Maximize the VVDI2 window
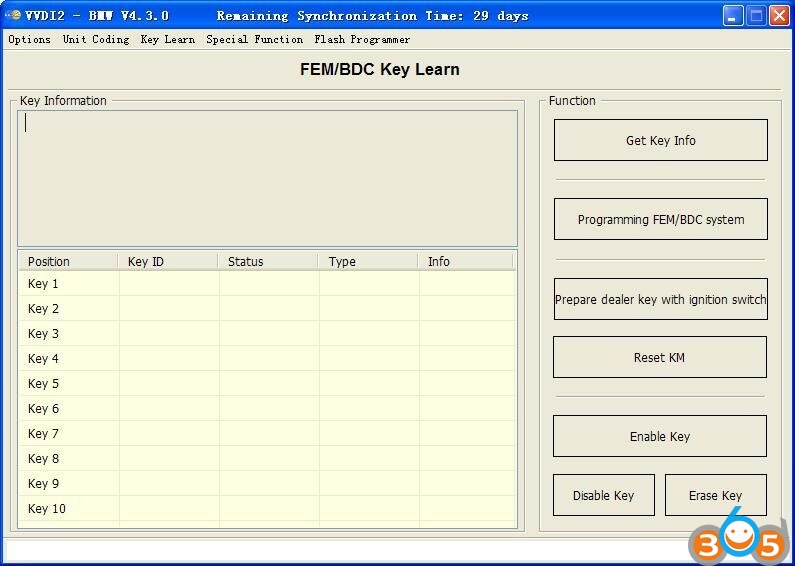This screenshot has width=795, height=566. click(756, 16)
